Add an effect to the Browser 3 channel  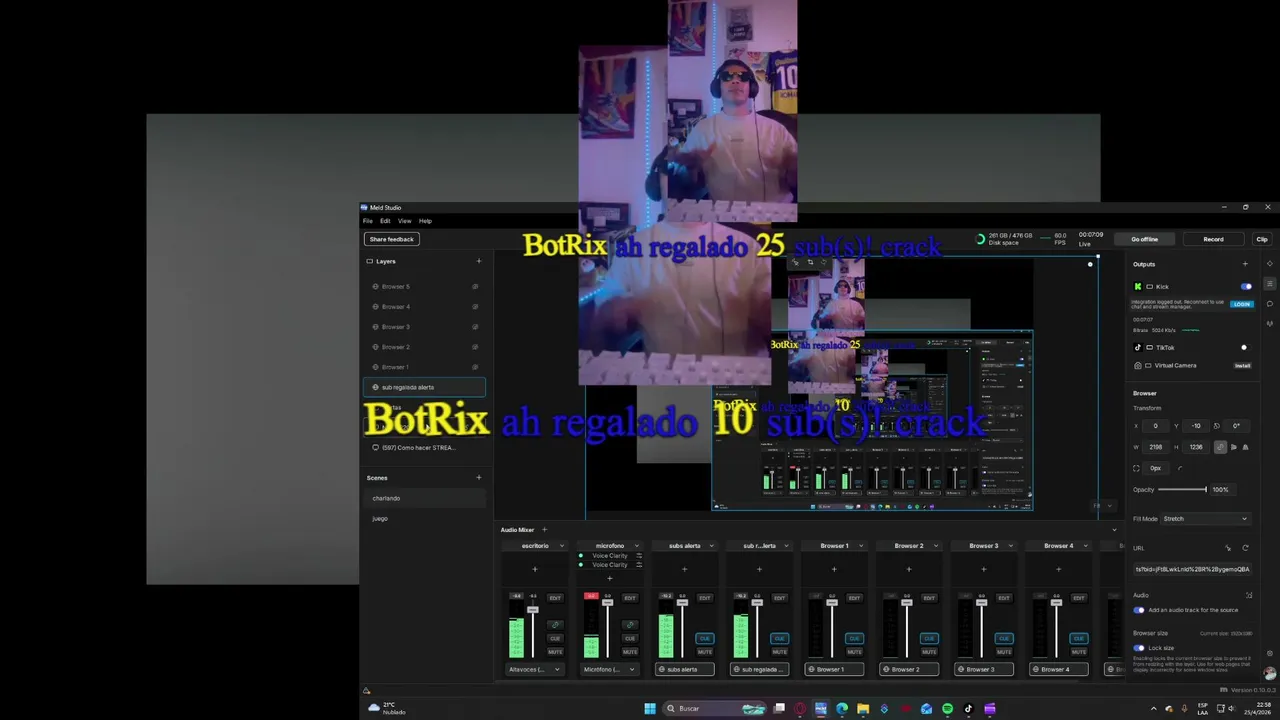(x=983, y=569)
